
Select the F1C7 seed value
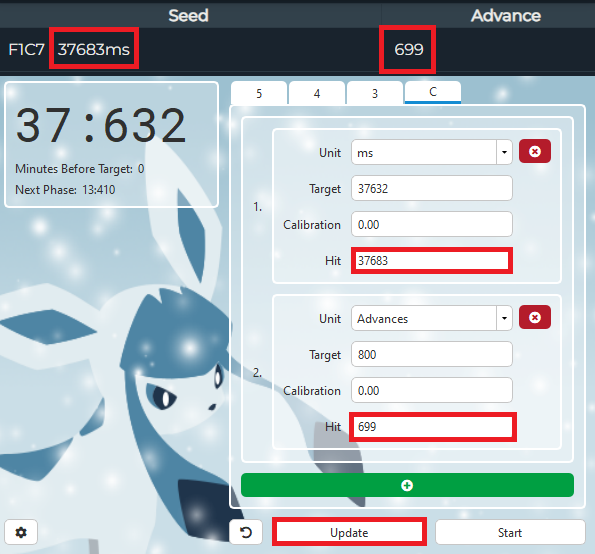pos(27,49)
